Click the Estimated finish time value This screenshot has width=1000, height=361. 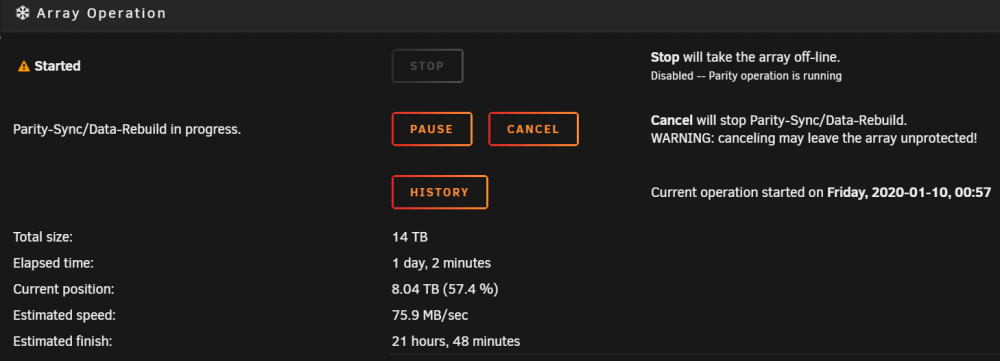pyautogui.click(x=456, y=341)
